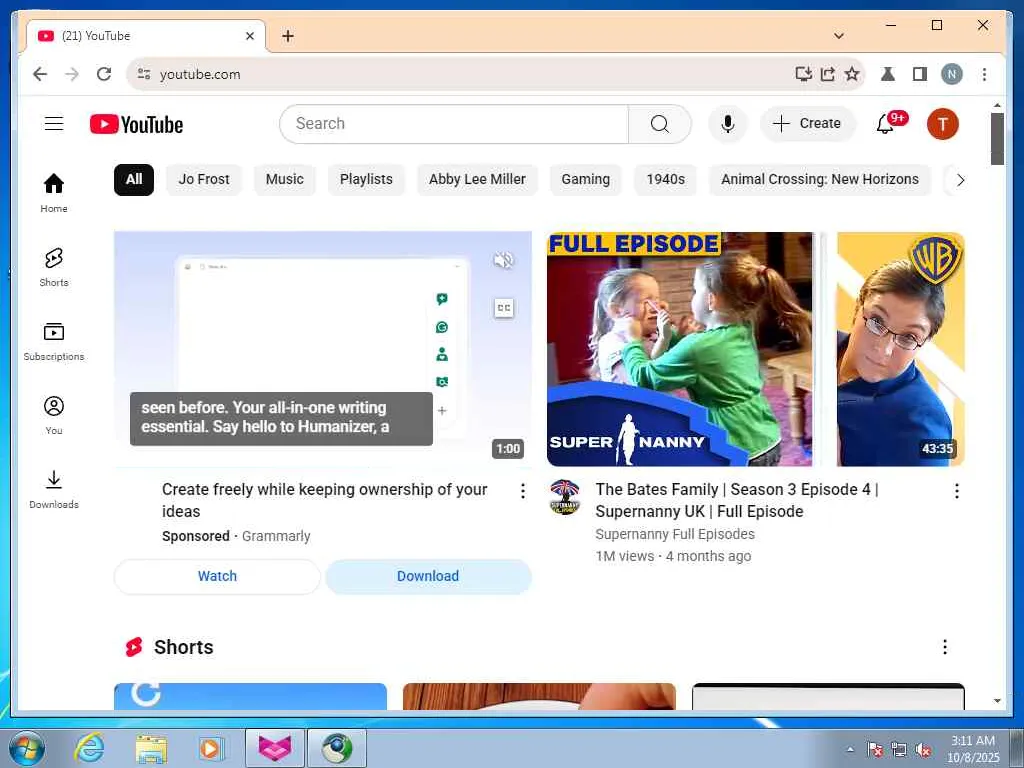Image resolution: width=1024 pixels, height=768 pixels.
Task: Select the Playlists chip
Action: coord(366,180)
